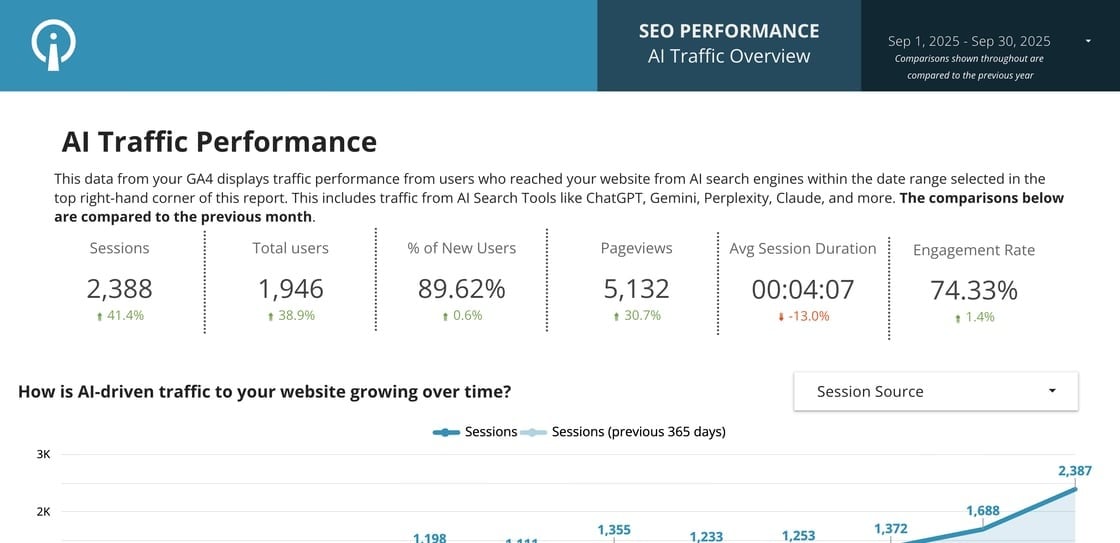
Task: Click the 2,387 data point label
Action: tap(1074, 470)
